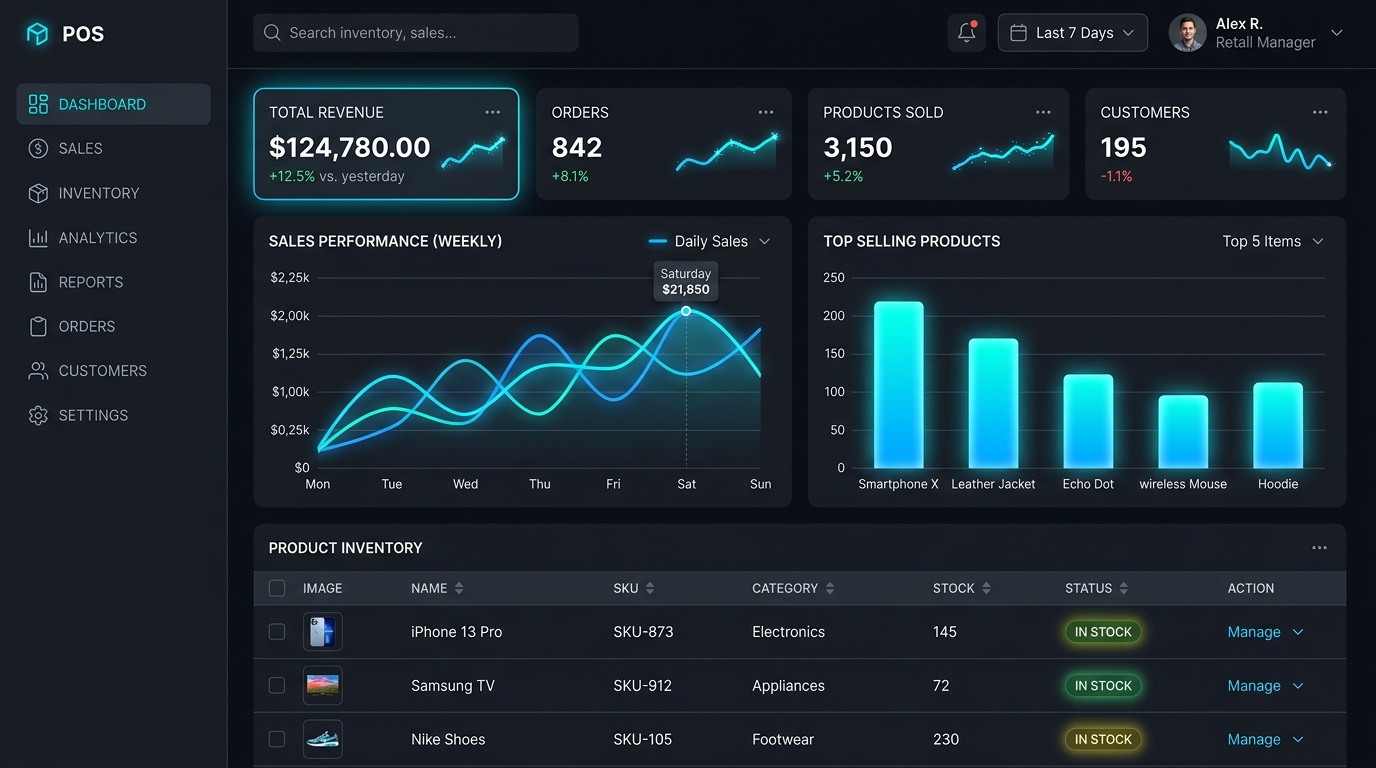Open the Inventory menu item
The height and width of the screenshot is (768, 1376).
[113, 193]
